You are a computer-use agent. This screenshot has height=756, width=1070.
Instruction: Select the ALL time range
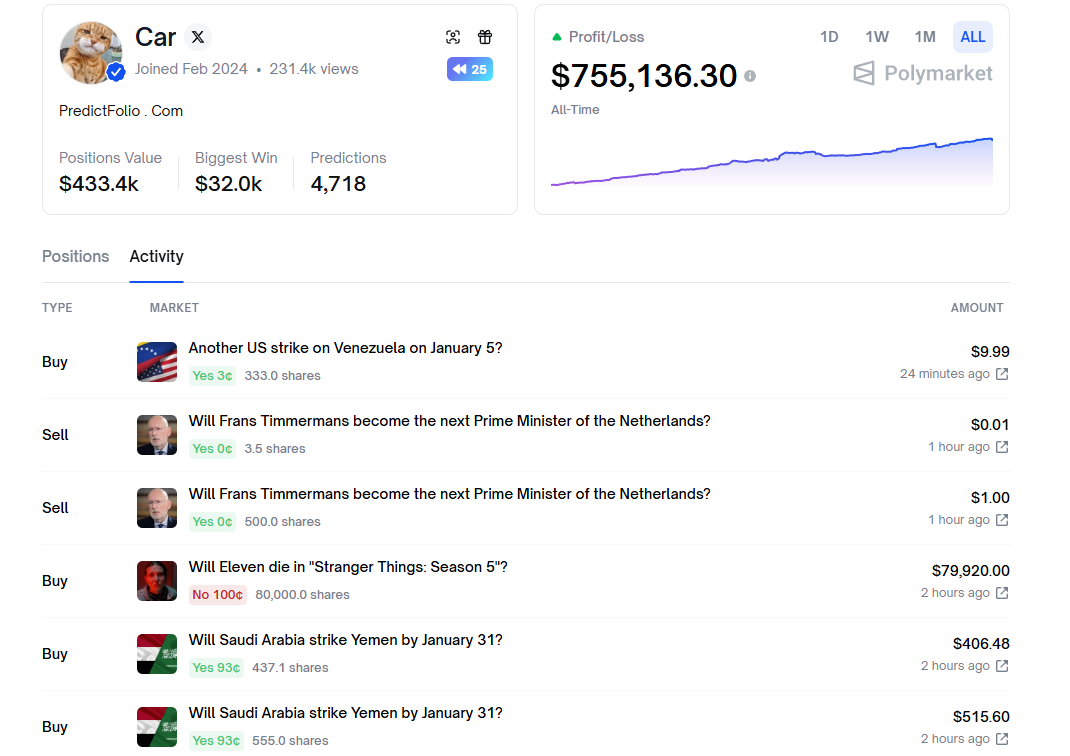tap(973, 37)
